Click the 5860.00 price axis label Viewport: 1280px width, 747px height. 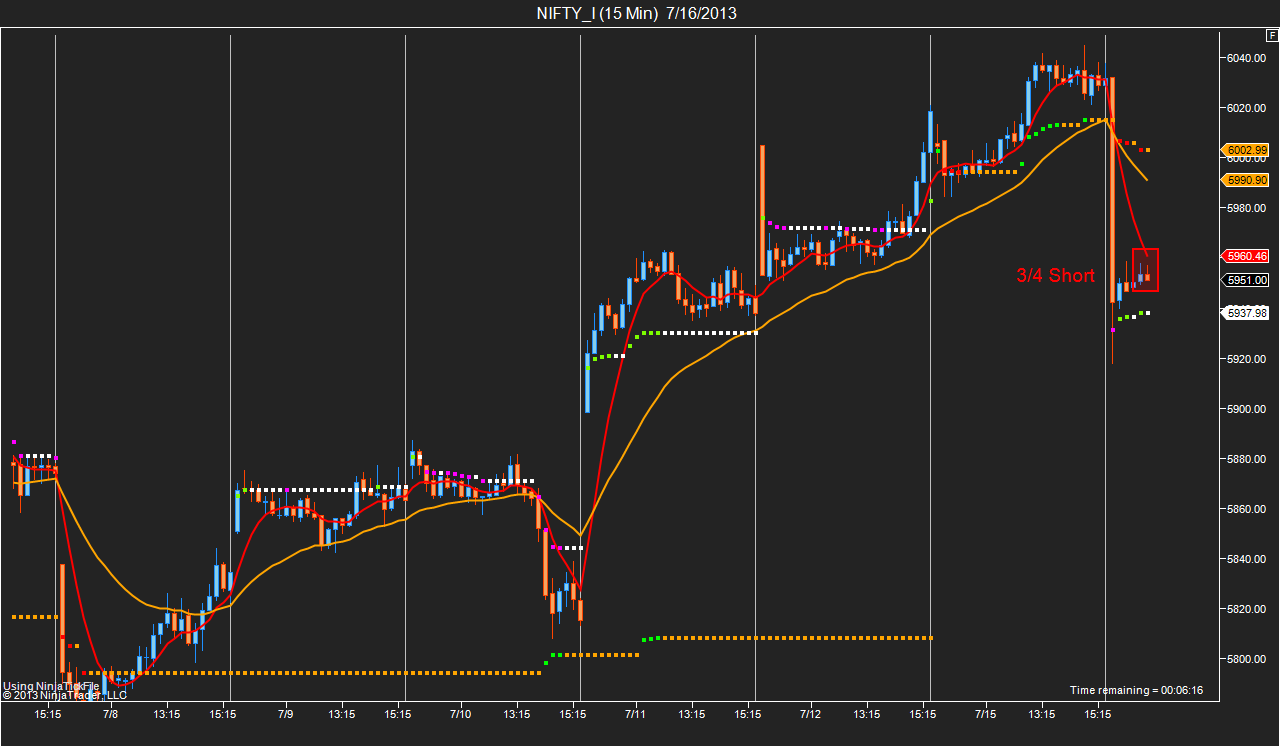[1247, 509]
